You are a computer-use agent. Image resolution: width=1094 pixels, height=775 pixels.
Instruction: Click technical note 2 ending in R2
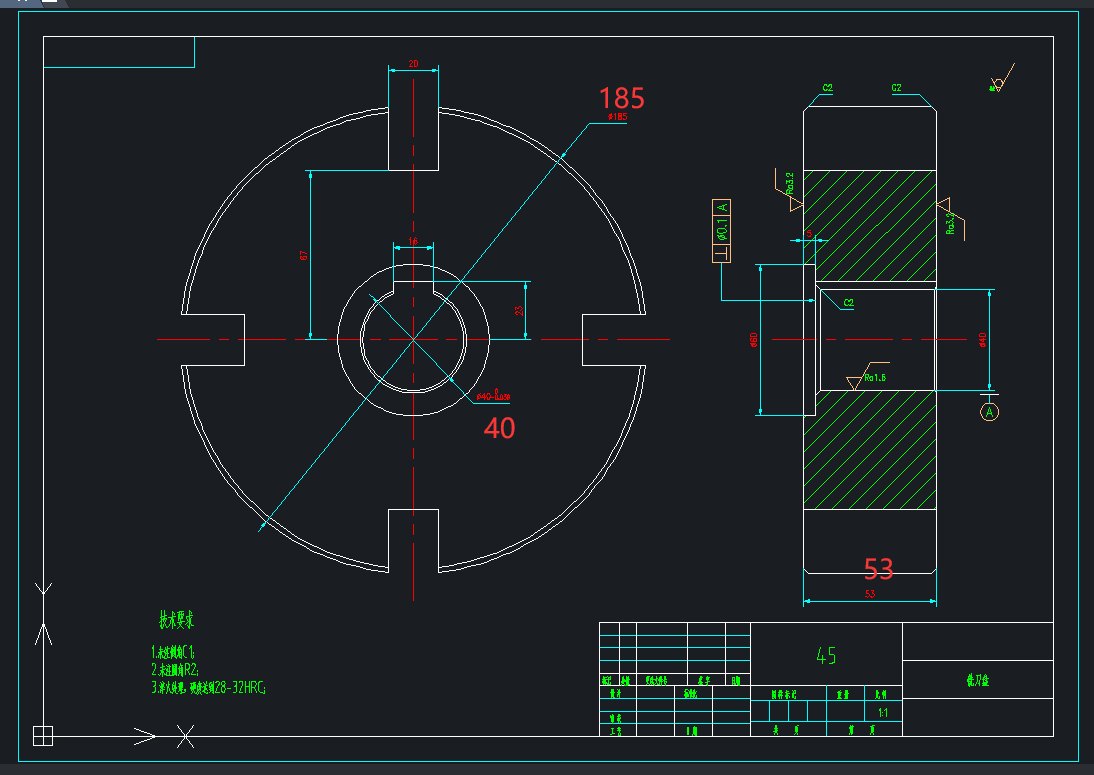click(175, 670)
